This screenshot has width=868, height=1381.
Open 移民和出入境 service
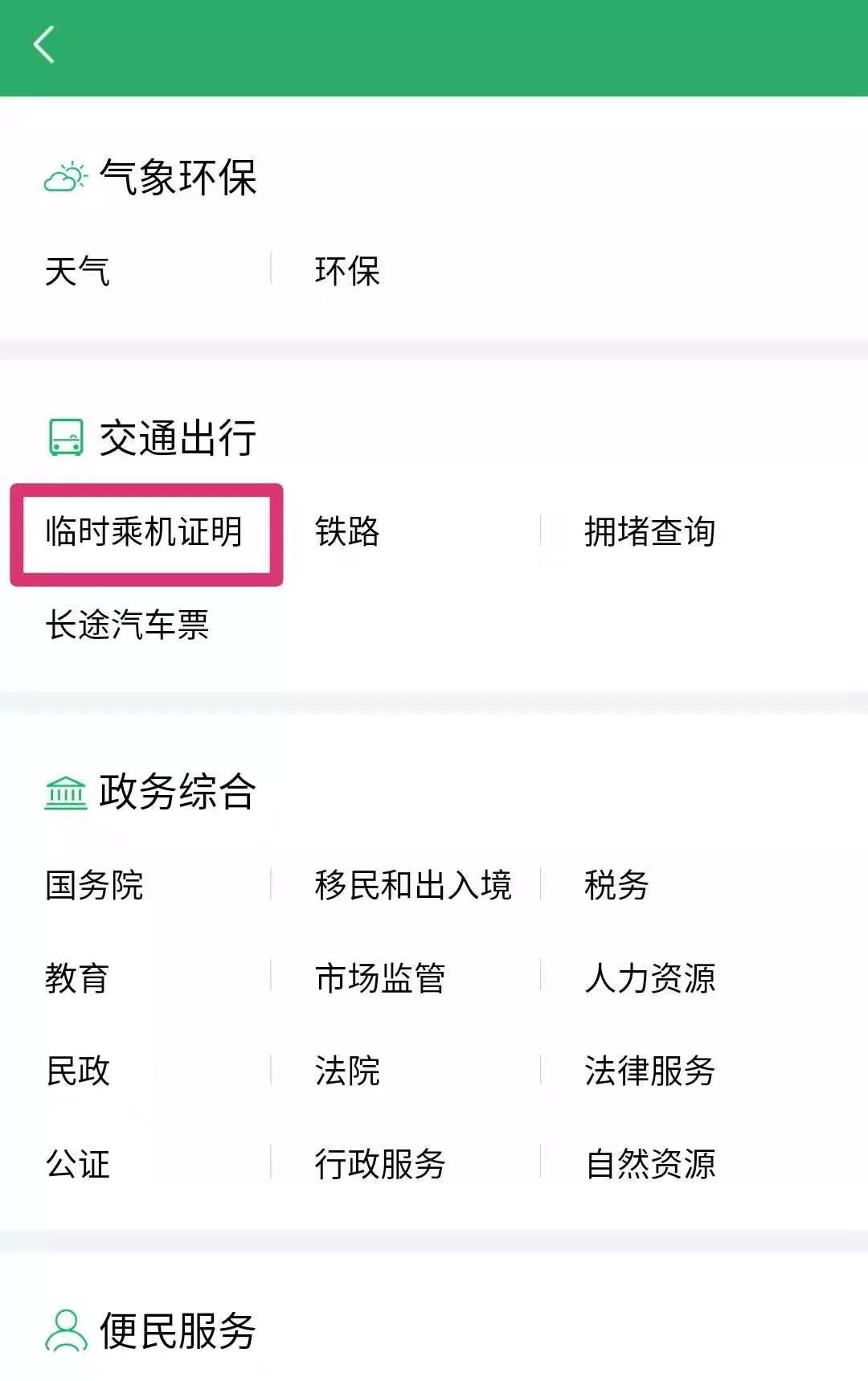413,885
